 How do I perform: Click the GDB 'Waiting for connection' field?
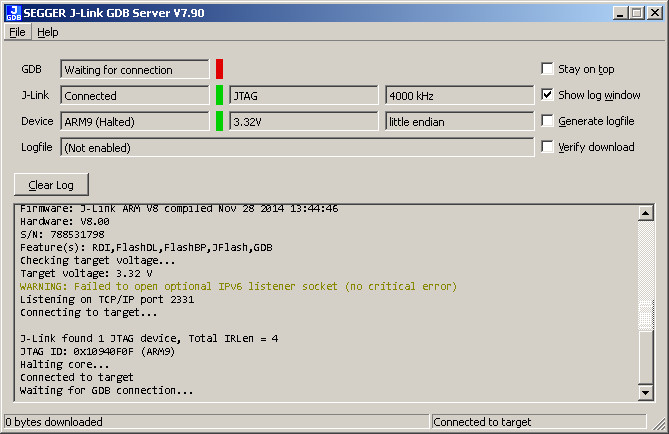coord(135,69)
